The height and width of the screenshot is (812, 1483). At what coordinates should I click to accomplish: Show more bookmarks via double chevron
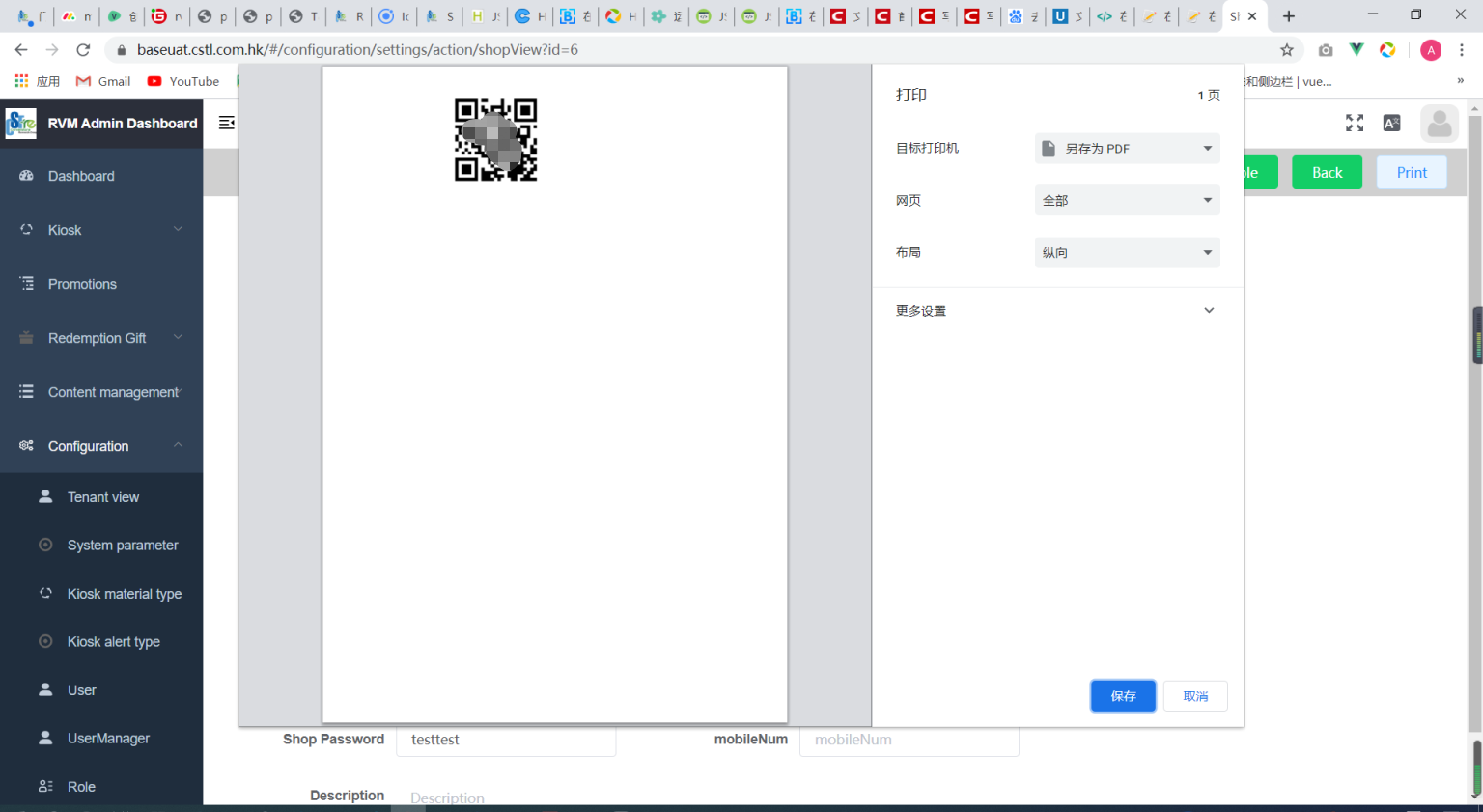point(1460,81)
